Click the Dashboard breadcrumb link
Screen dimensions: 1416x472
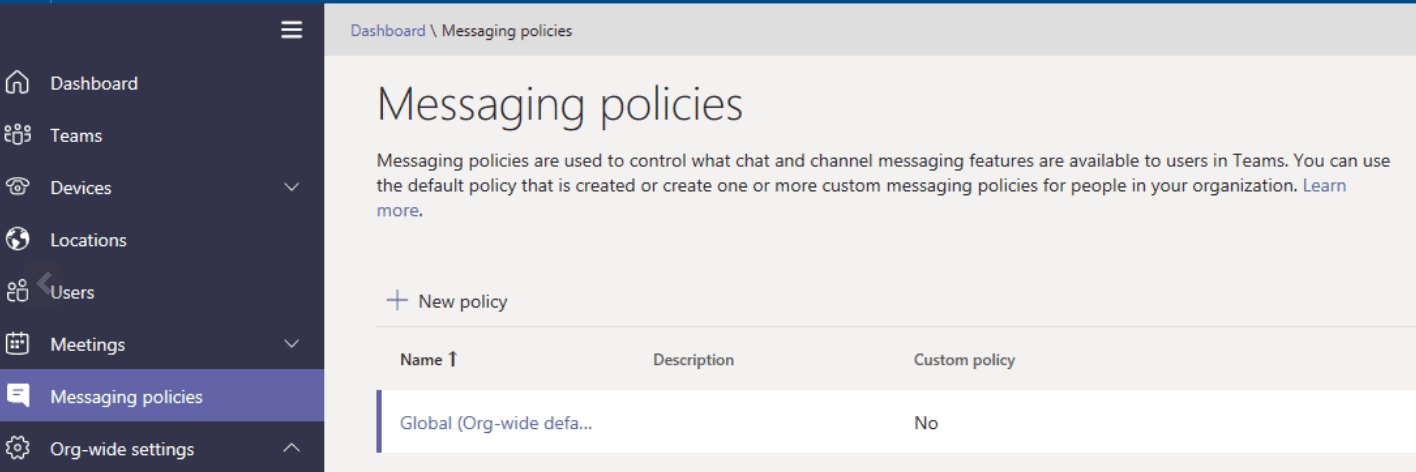coord(388,30)
